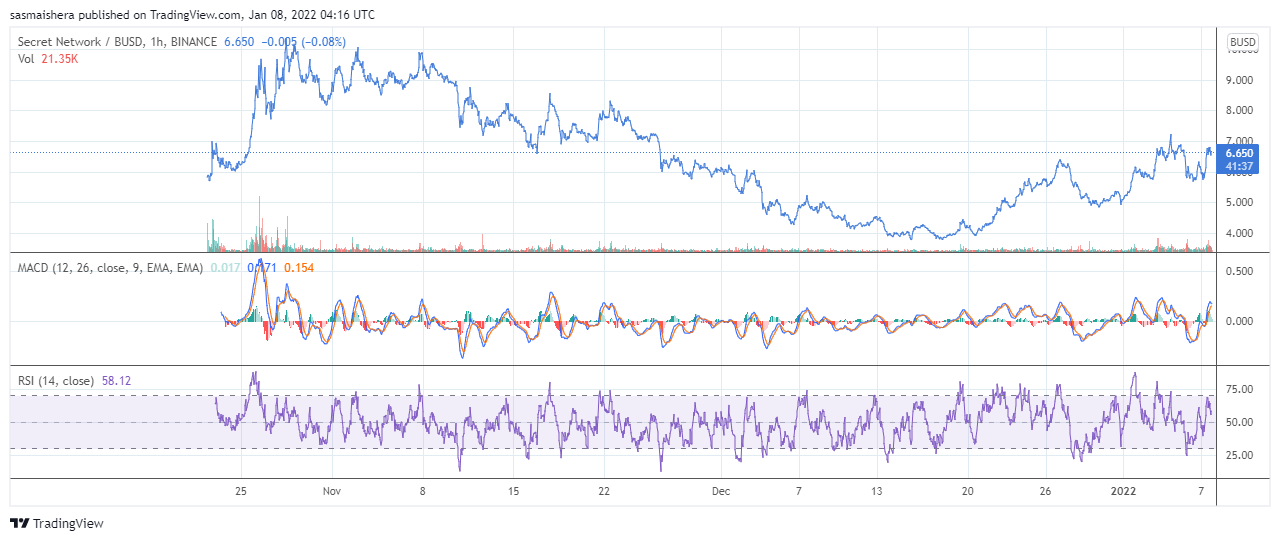Click the 4.000 price scale label

click(1240, 233)
